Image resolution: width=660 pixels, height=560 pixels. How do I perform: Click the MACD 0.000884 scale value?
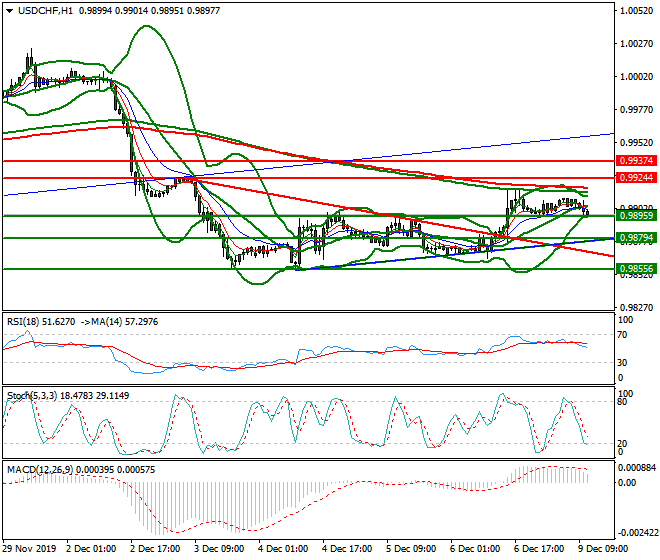pyautogui.click(x=636, y=468)
